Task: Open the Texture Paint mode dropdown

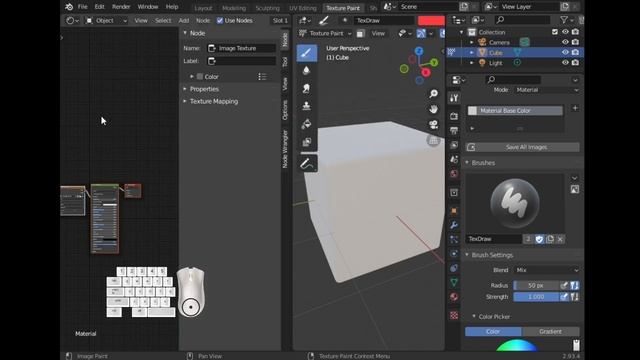Action: [325, 33]
